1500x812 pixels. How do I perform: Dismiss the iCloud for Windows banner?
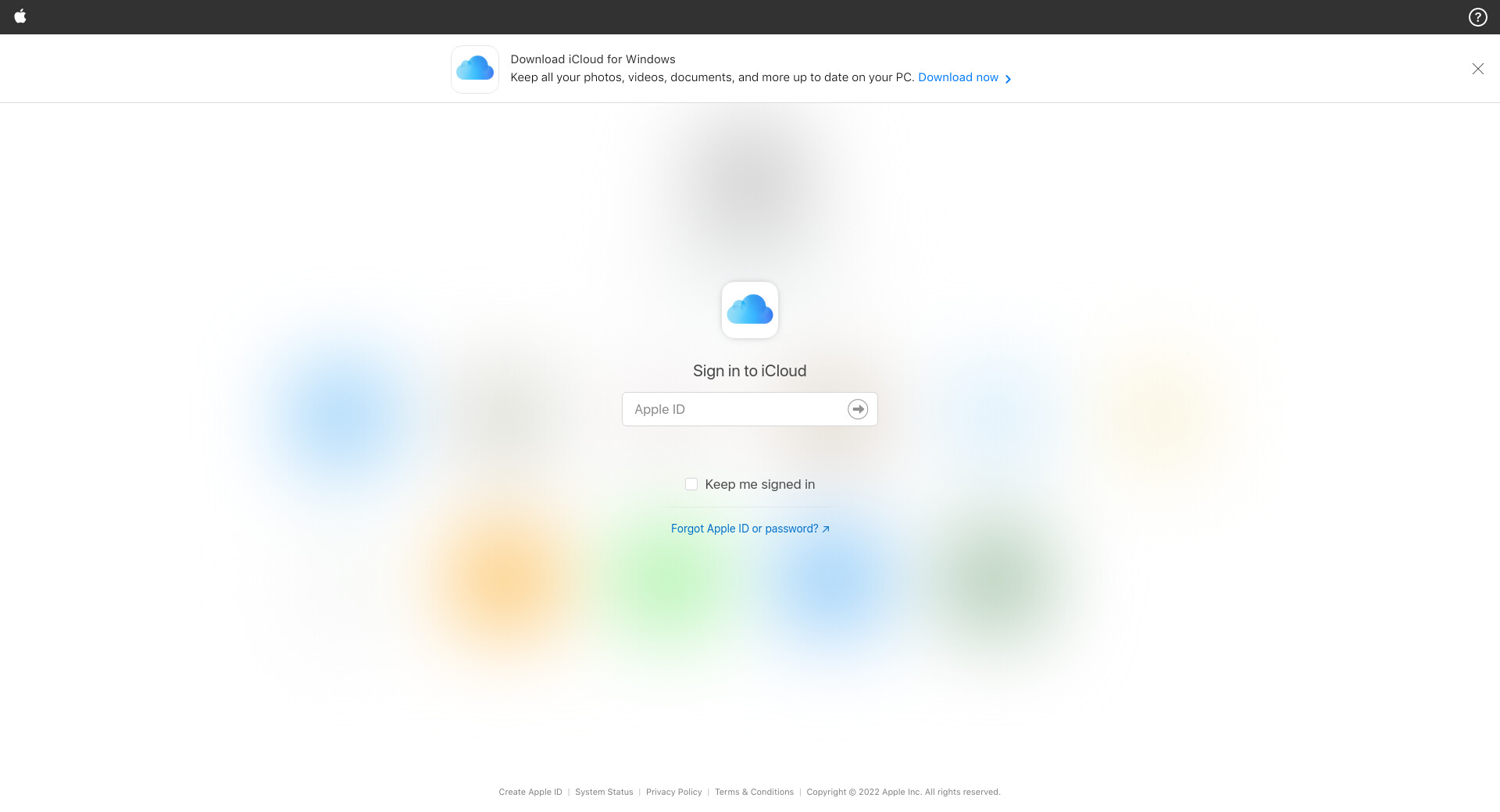[x=1477, y=69]
